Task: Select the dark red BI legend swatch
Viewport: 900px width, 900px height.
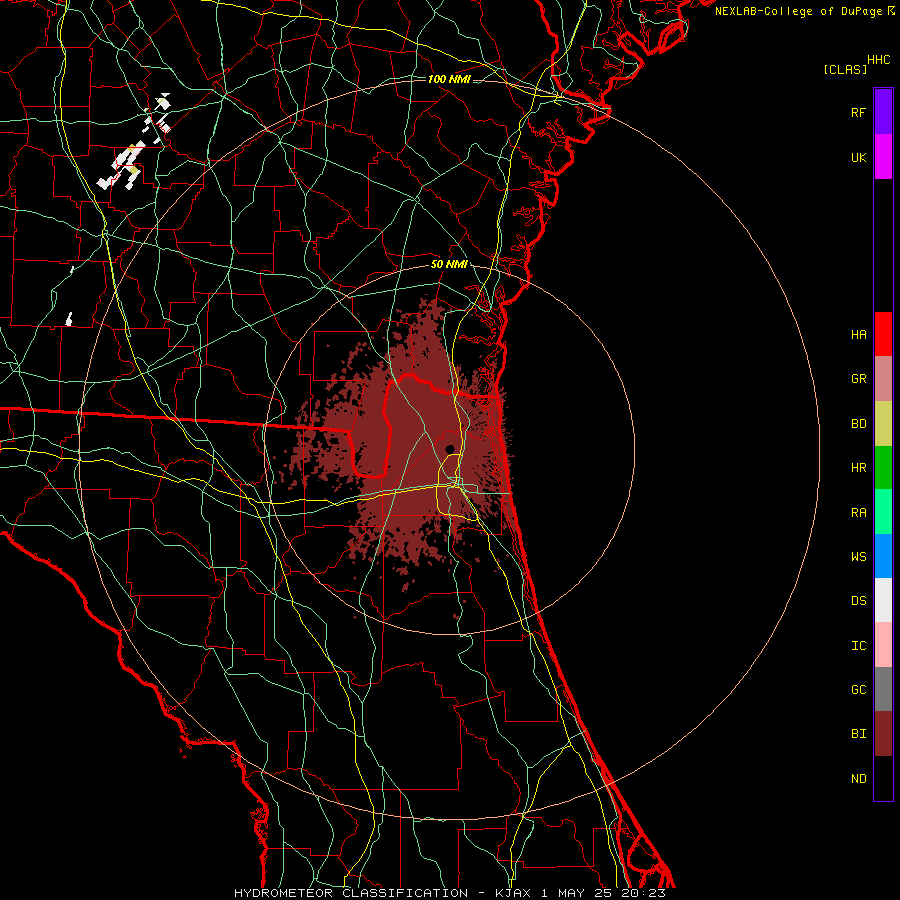Action: click(x=883, y=734)
